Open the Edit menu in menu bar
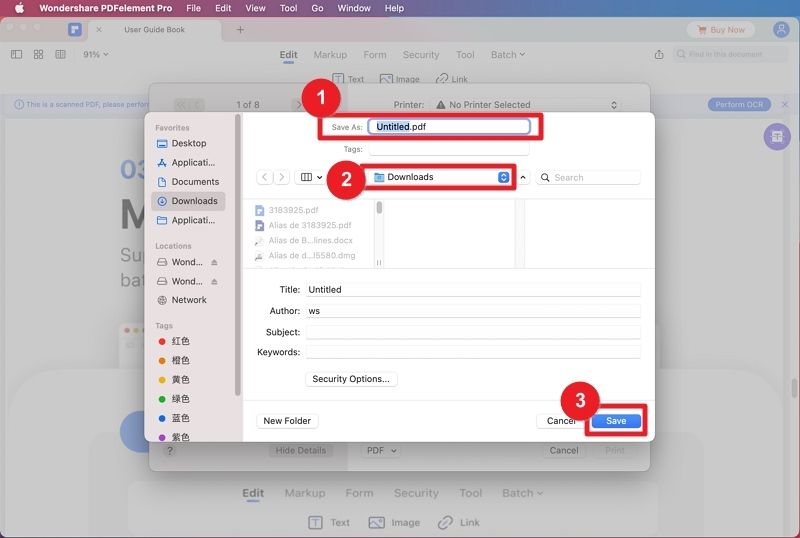The height and width of the screenshot is (538, 800). tap(223, 8)
